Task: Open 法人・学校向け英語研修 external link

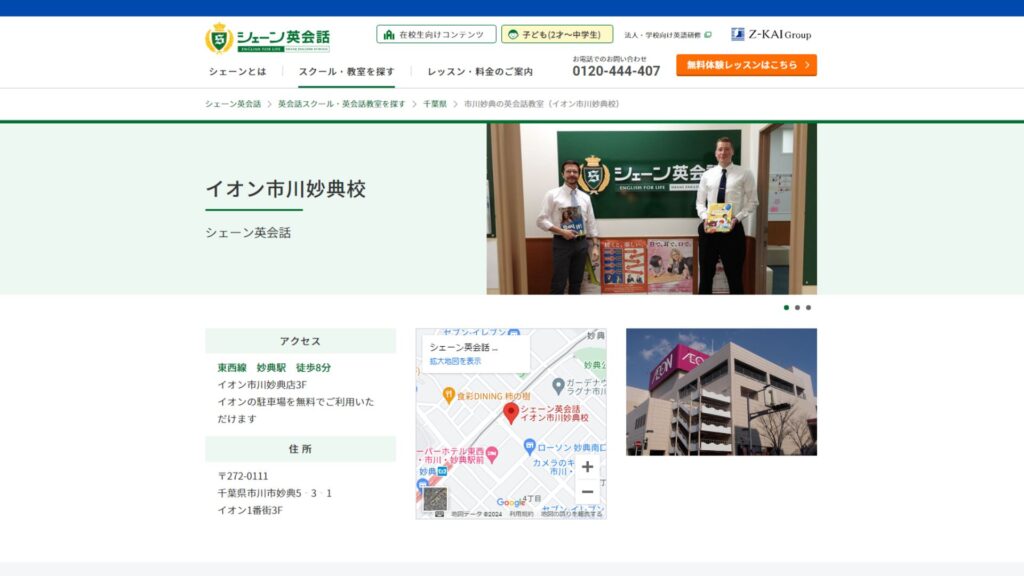Action: click(x=667, y=35)
